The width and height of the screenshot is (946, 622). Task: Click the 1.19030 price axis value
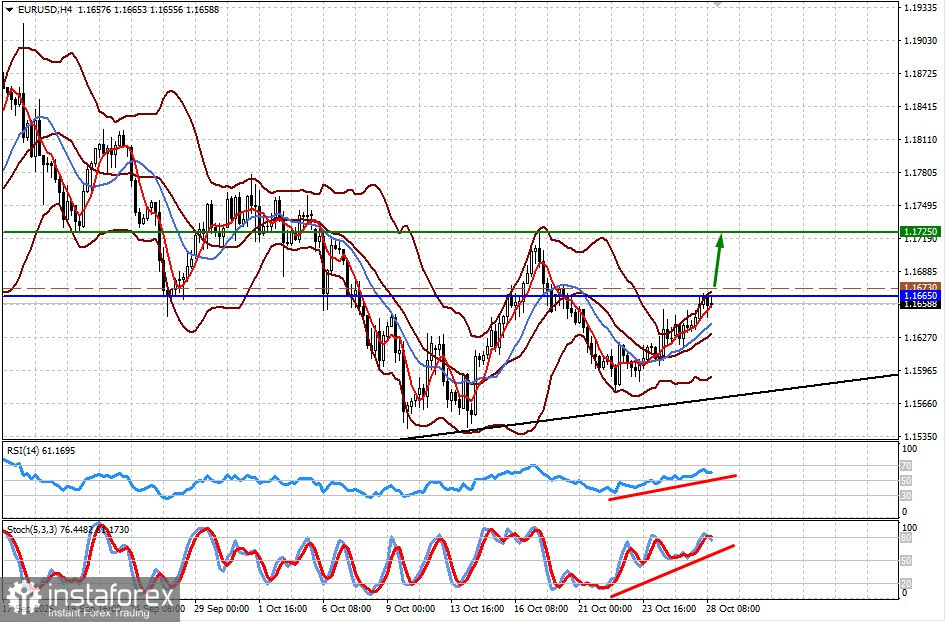pyautogui.click(x=921, y=40)
